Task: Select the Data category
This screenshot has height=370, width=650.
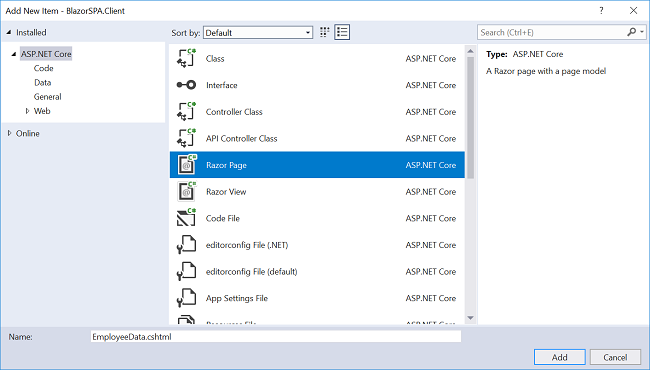Action: 43,82
